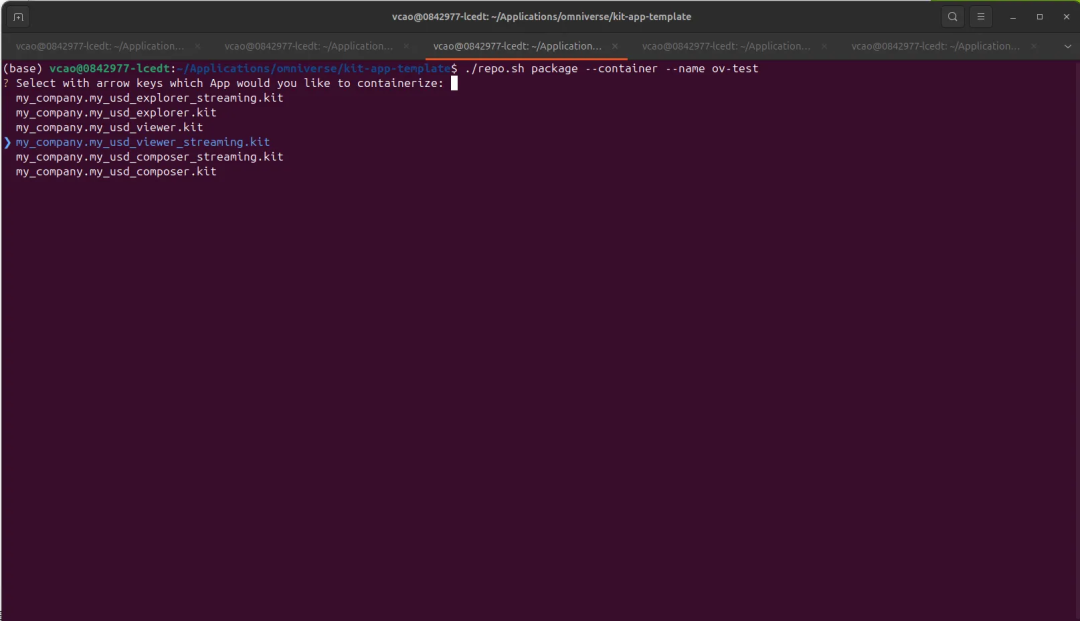Switch to the fifth terminal tab
Viewport: 1080px width, 621px height.
pos(935,46)
